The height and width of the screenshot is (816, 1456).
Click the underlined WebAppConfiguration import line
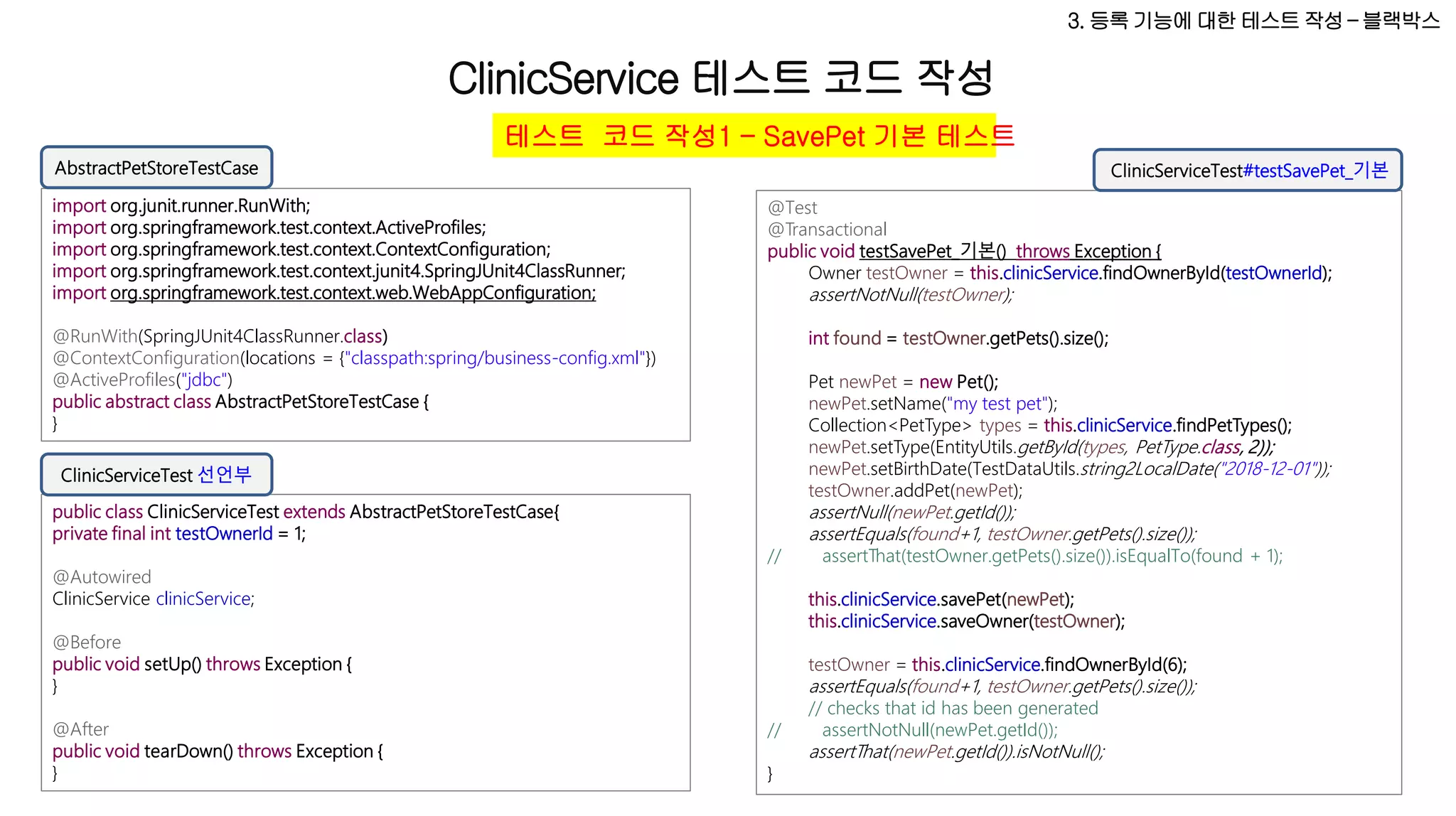tap(324, 293)
